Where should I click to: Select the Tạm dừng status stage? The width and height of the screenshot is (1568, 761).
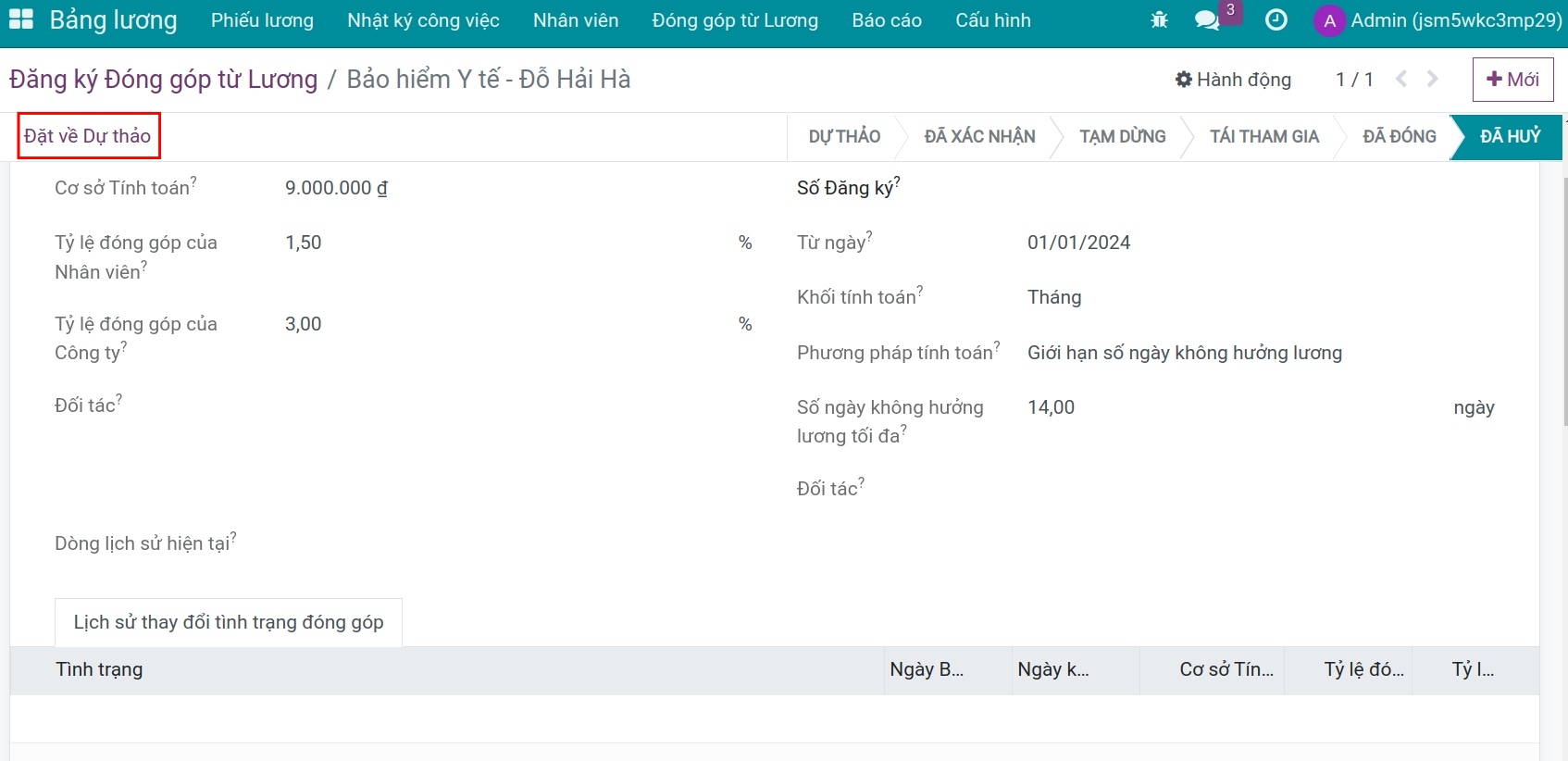1122,137
